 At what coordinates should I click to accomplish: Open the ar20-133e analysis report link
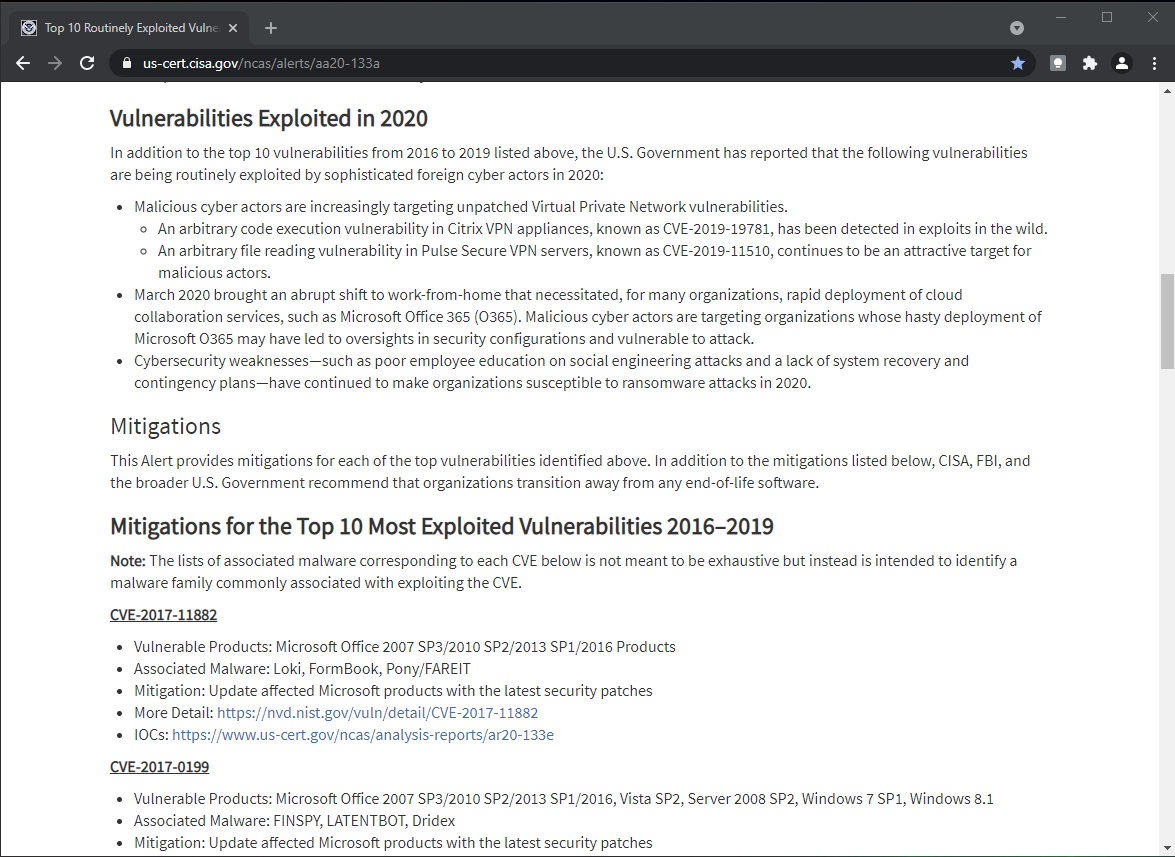tap(363, 735)
